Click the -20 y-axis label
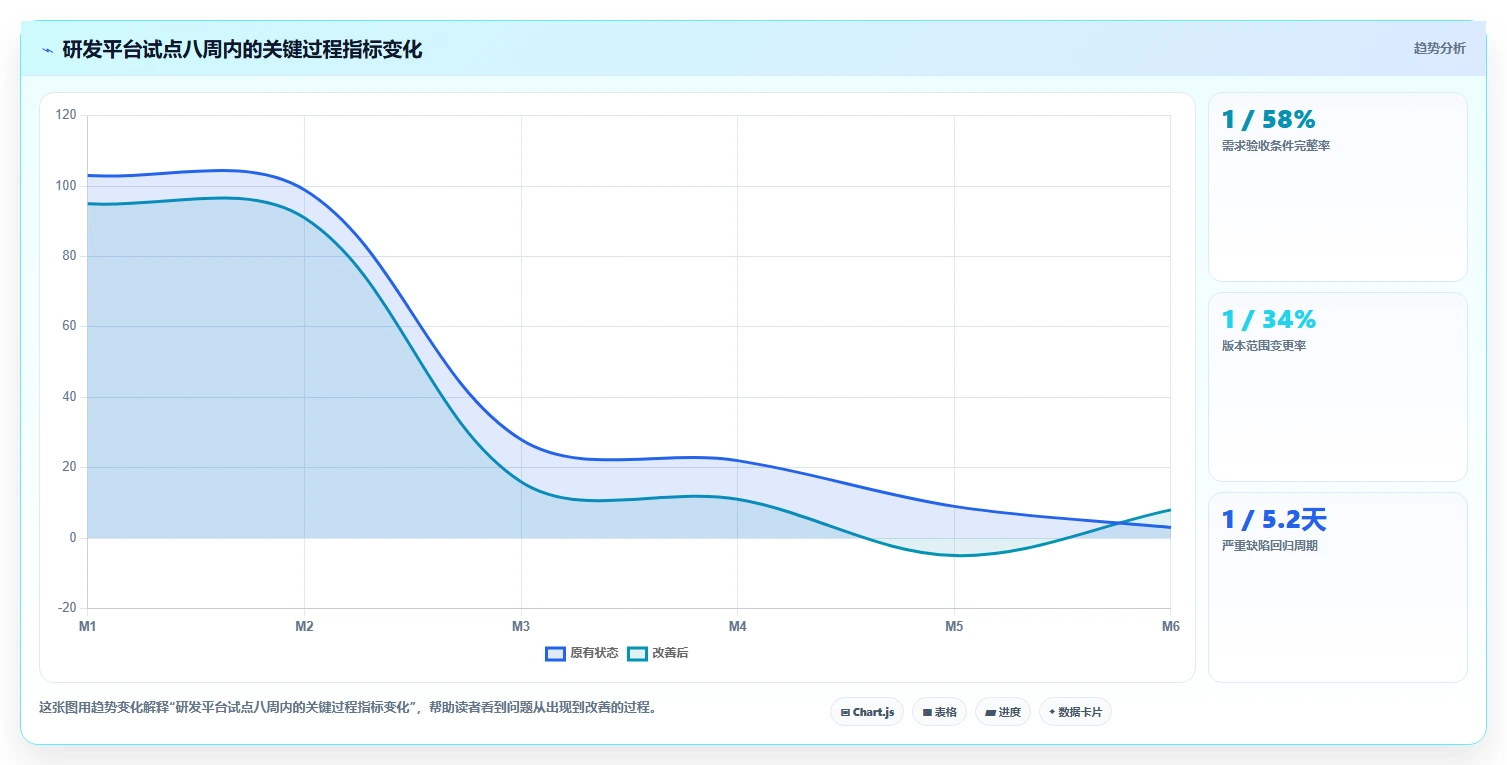This screenshot has height=765, width=1507. tap(67, 608)
